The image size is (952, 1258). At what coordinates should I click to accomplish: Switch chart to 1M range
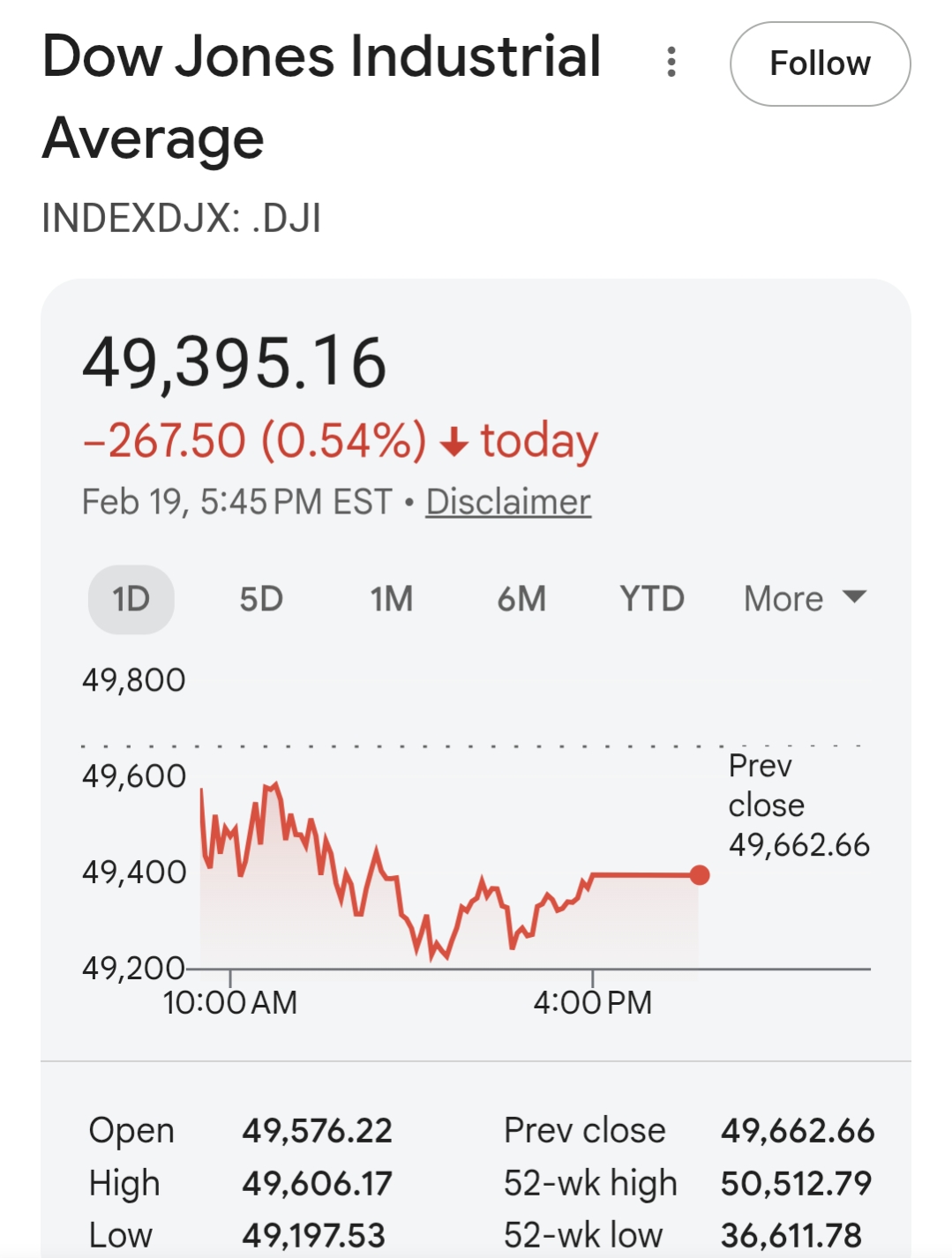[x=391, y=599]
